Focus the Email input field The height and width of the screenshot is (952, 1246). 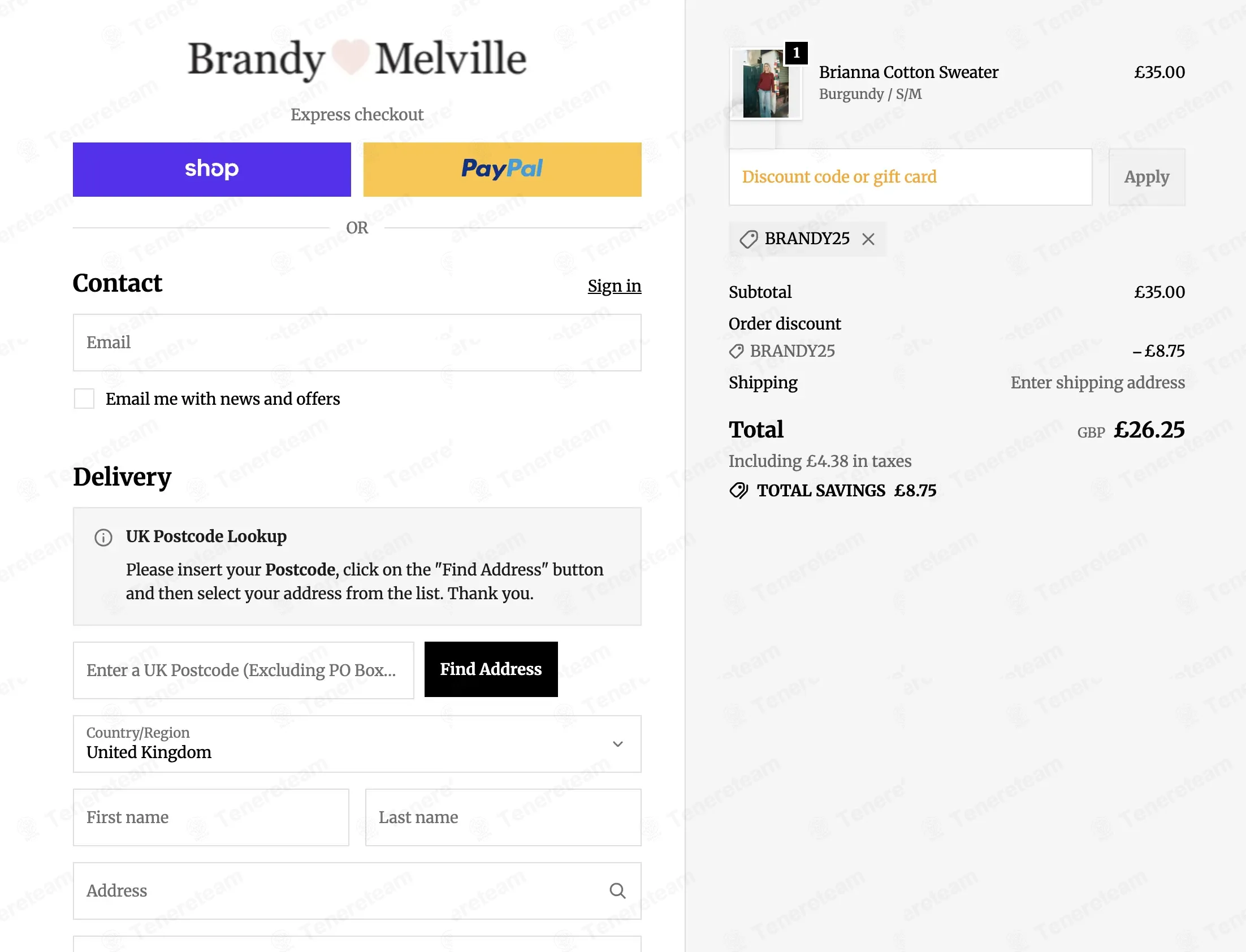[x=357, y=343]
